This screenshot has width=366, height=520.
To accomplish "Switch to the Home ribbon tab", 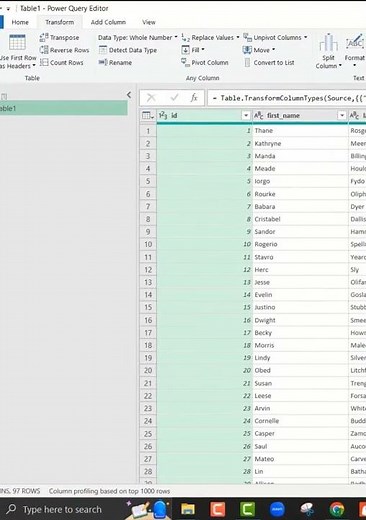I will 20,22.
